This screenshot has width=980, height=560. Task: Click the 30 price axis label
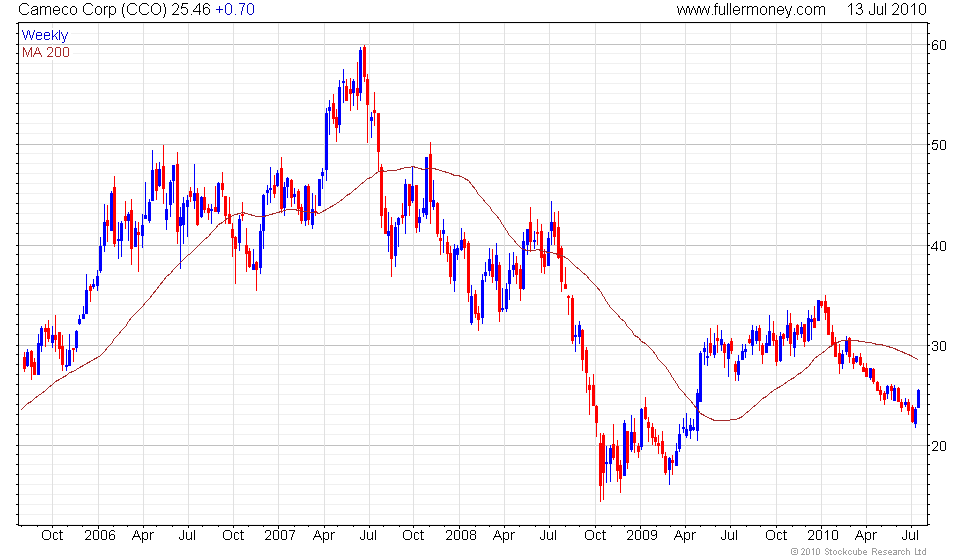pyautogui.click(x=939, y=346)
